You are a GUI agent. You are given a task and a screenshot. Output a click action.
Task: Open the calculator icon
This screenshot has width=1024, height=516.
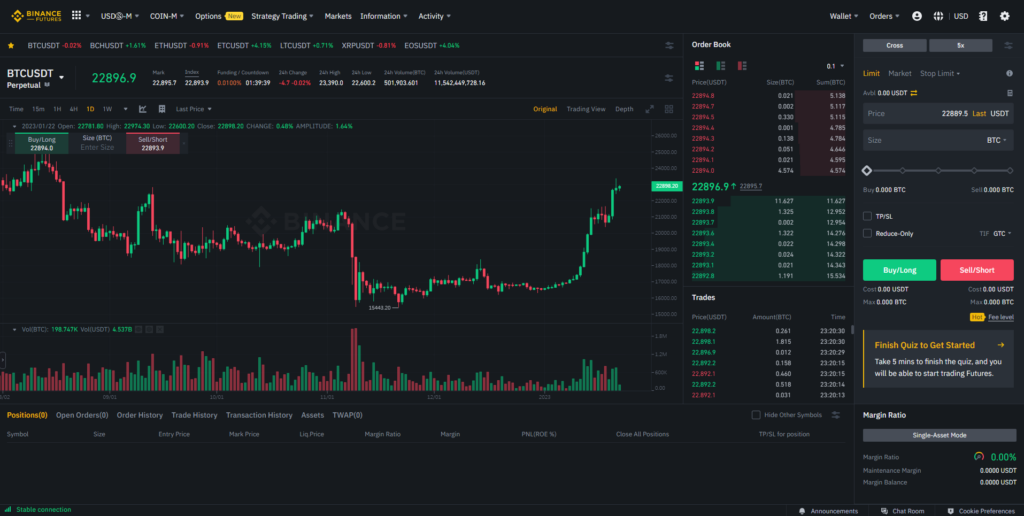point(1010,93)
